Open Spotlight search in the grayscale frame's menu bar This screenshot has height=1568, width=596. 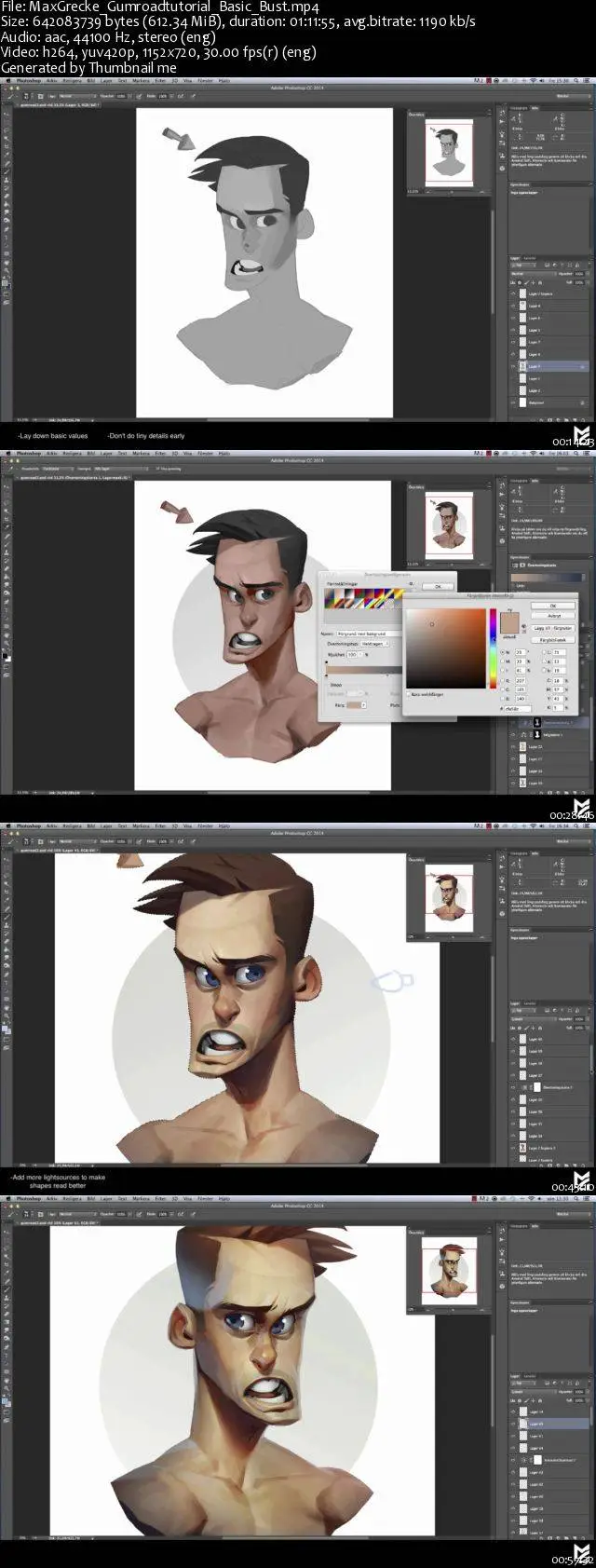coord(576,80)
